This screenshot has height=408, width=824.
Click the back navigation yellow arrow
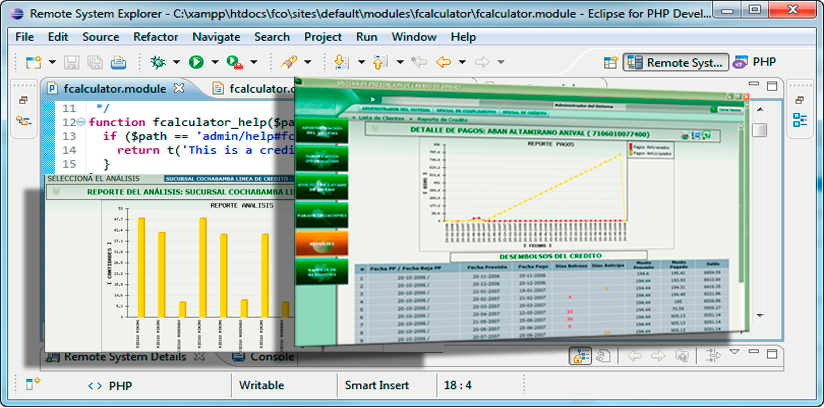(x=443, y=62)
